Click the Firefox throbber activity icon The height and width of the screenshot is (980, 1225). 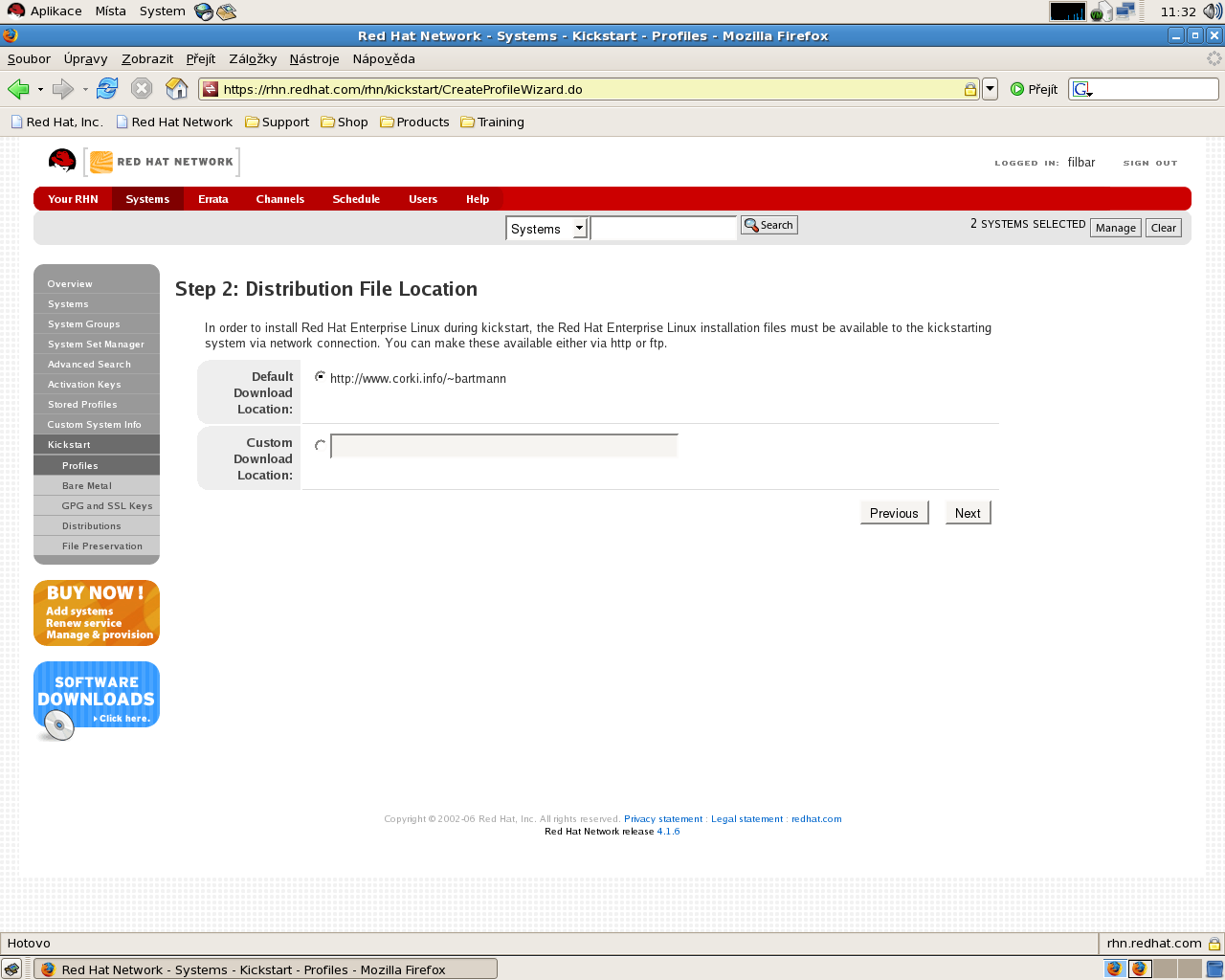[x=1214, y=58]
